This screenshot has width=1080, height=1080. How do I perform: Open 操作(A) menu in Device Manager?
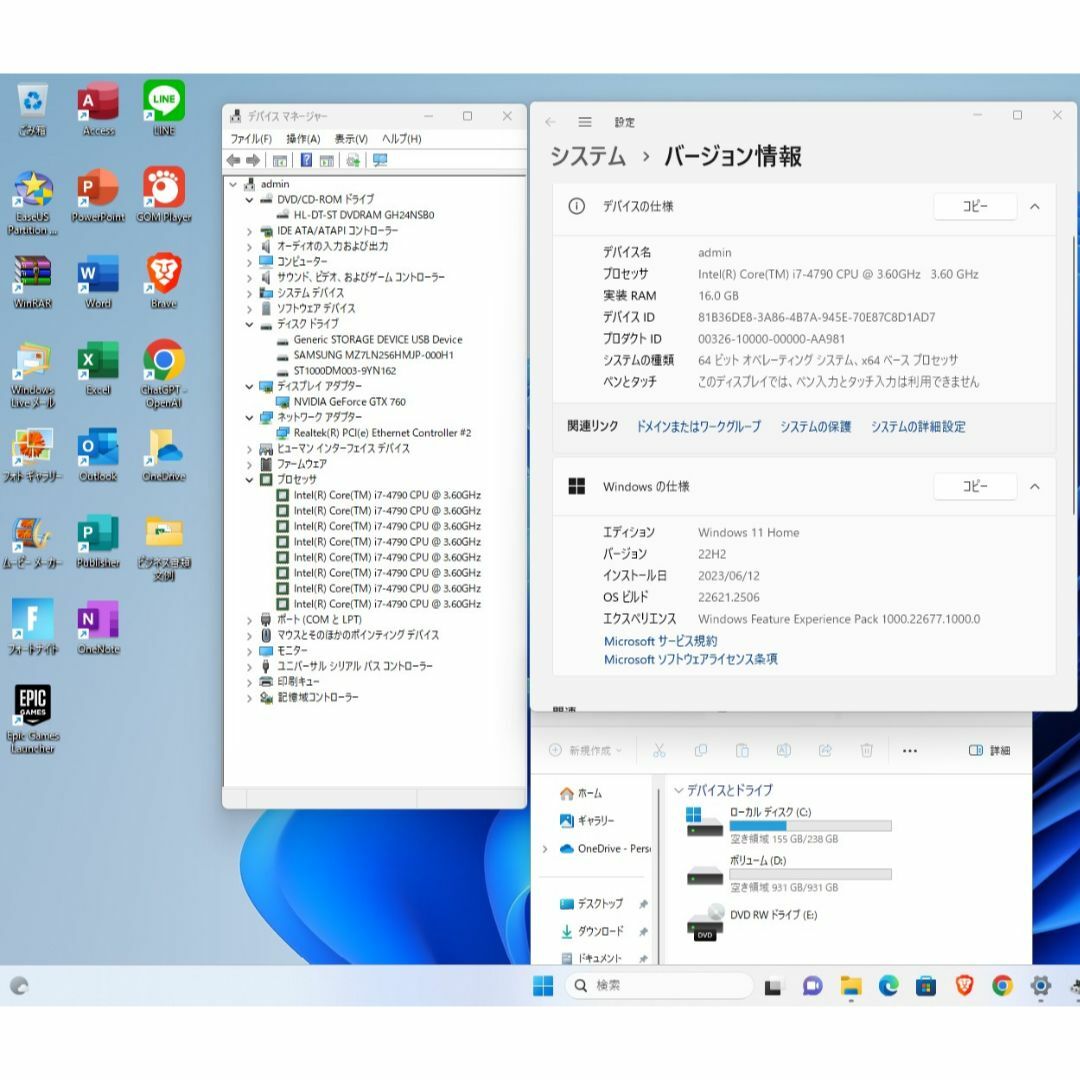click(x=303, y=138)
